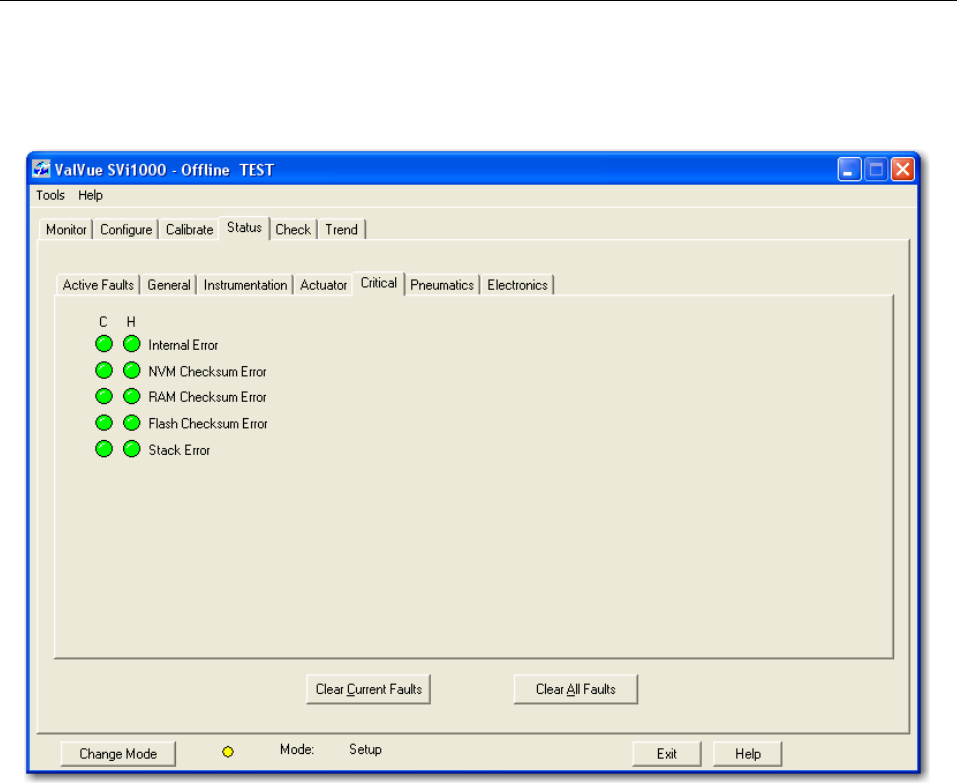Screen dimensions: 957x783
Task: Click Internal Error current (C) green indicator
Action: click(104, 344)
